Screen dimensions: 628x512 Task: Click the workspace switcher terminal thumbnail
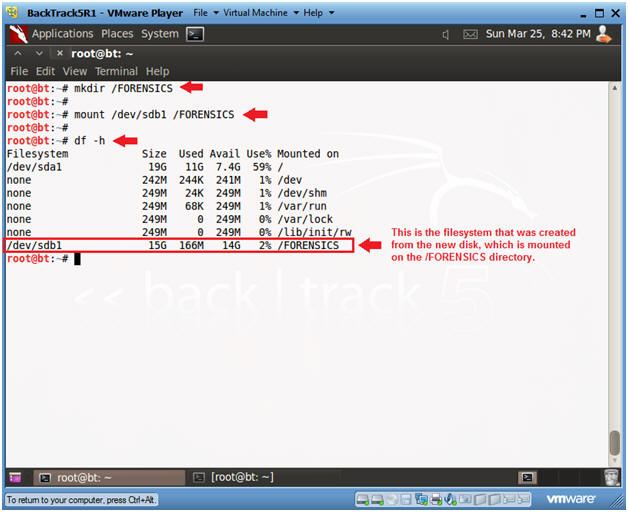[x=527, y=478]
